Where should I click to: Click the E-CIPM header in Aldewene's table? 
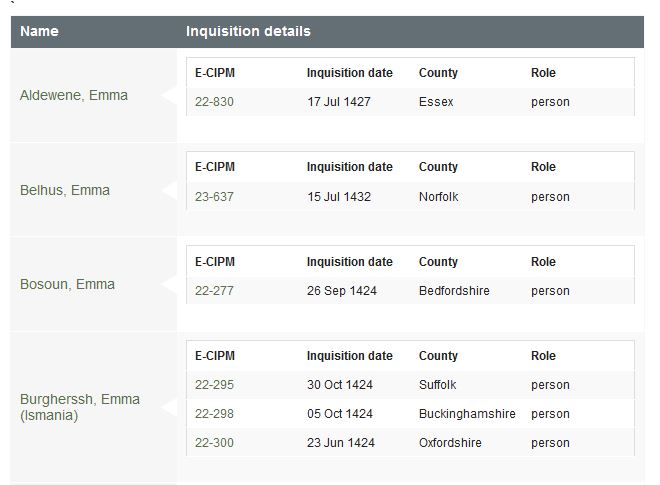215,73
